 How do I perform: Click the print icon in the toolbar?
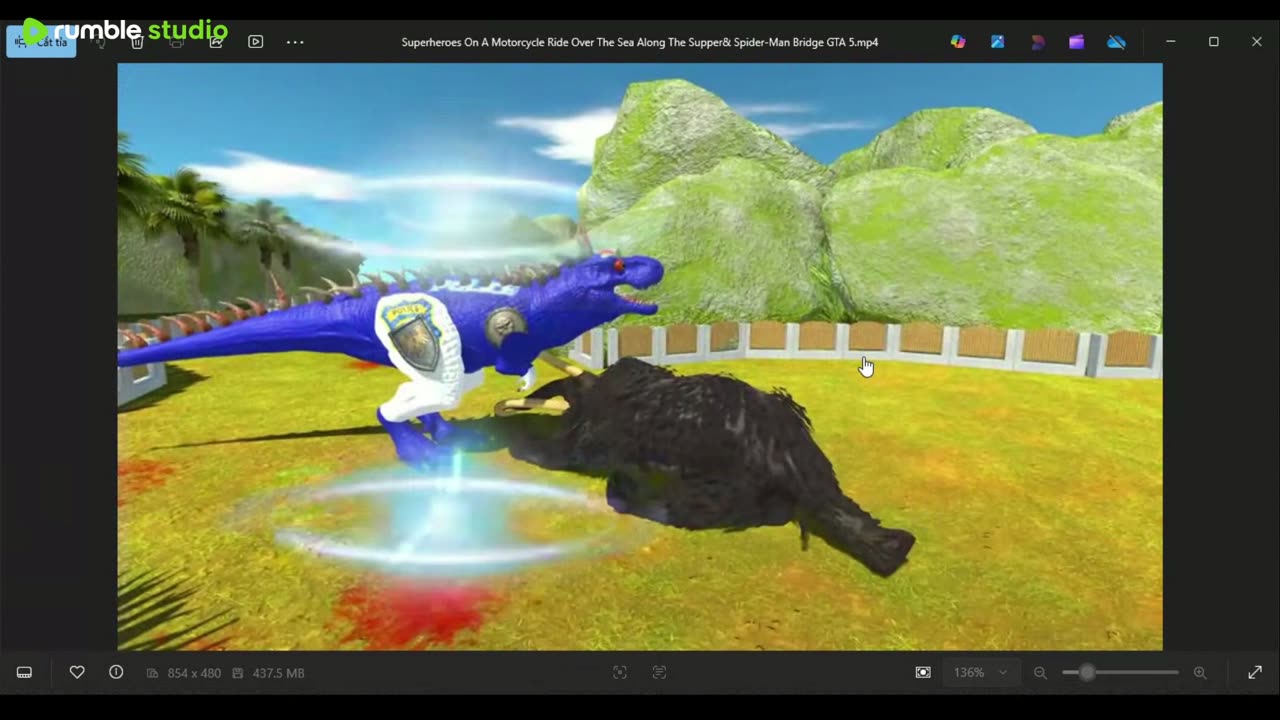tap(177, 42)
